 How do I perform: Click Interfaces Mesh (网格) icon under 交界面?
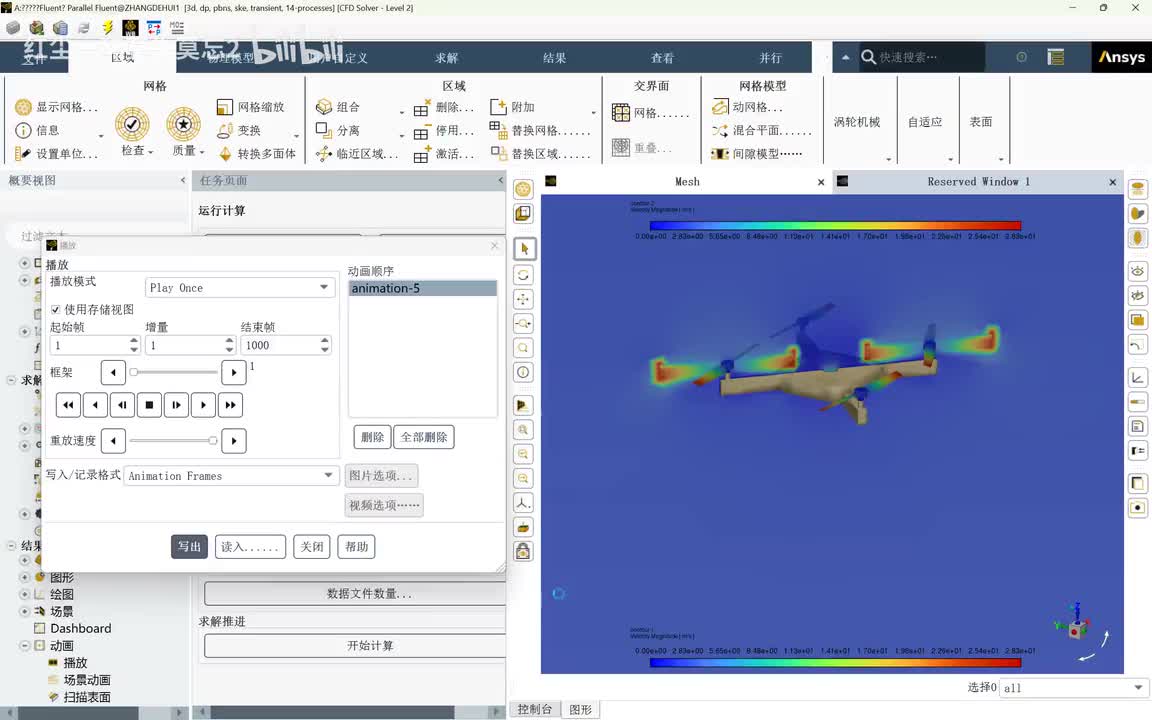621,112
